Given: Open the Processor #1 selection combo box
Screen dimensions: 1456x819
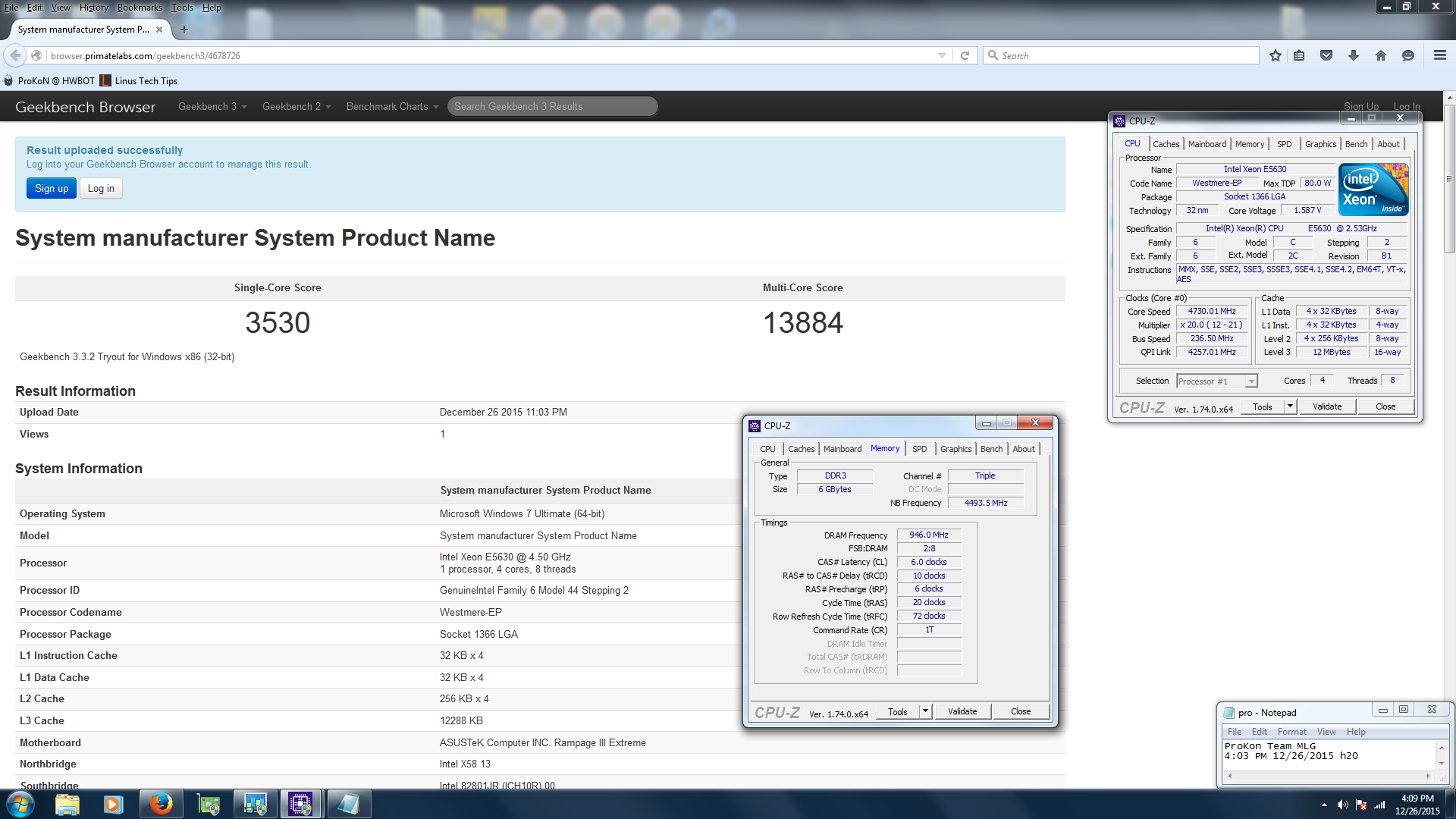Looking at the screenshot, I should (x=1216, y=381).
